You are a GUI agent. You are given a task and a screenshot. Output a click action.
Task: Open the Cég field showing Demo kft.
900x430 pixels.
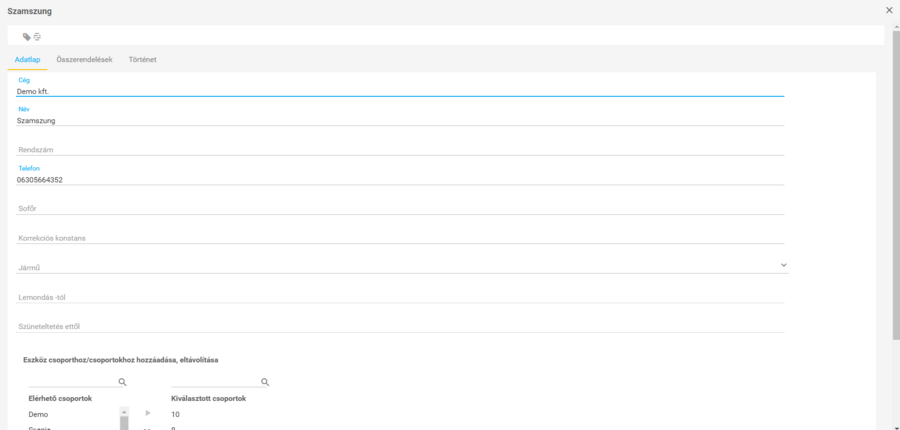[x=400, y=91]
